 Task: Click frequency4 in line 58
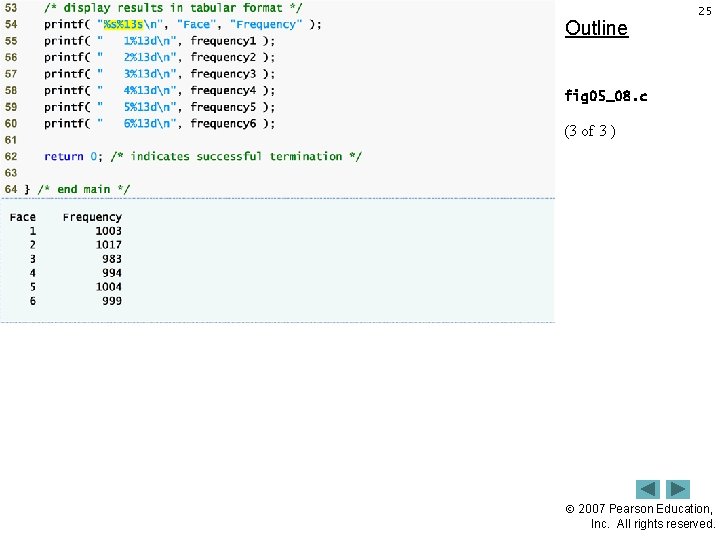[x=223, y=90]
